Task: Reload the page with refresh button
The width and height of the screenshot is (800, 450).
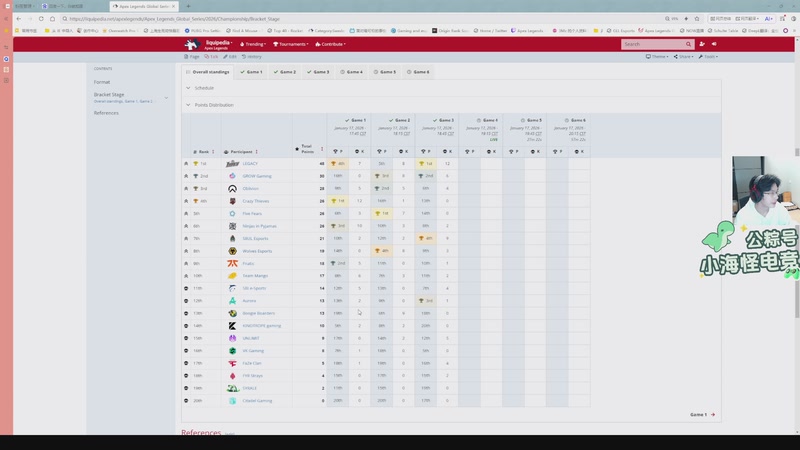Action: coord(41,19)
